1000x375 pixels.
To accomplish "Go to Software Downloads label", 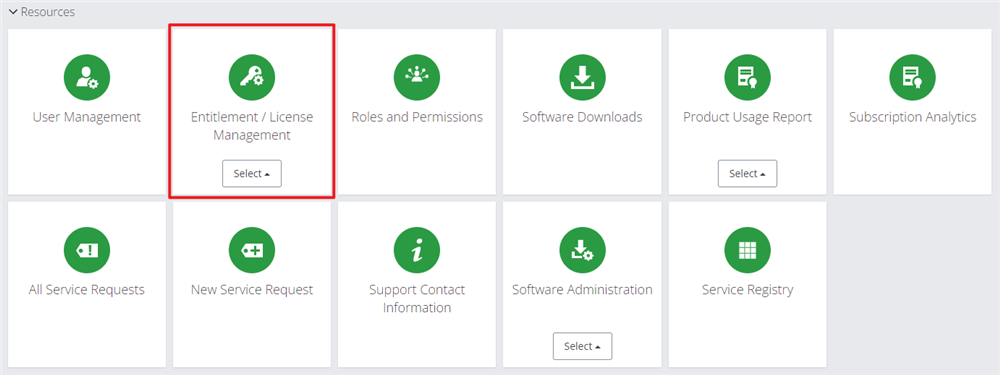I will coord(582,117).
